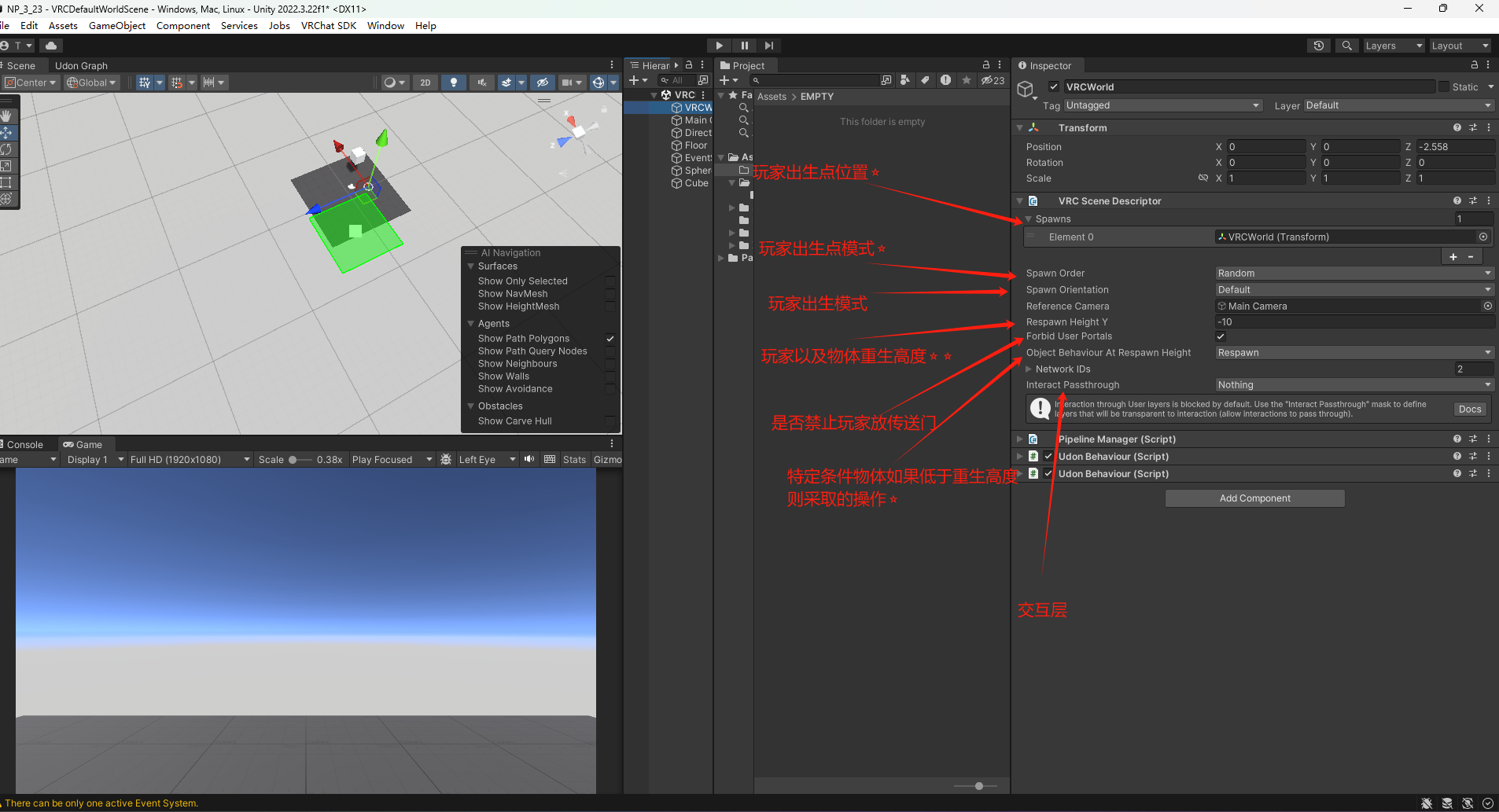Toggle Scene Gizmos icon
This screenshot has height=812, width=1499.
[598, 83]
